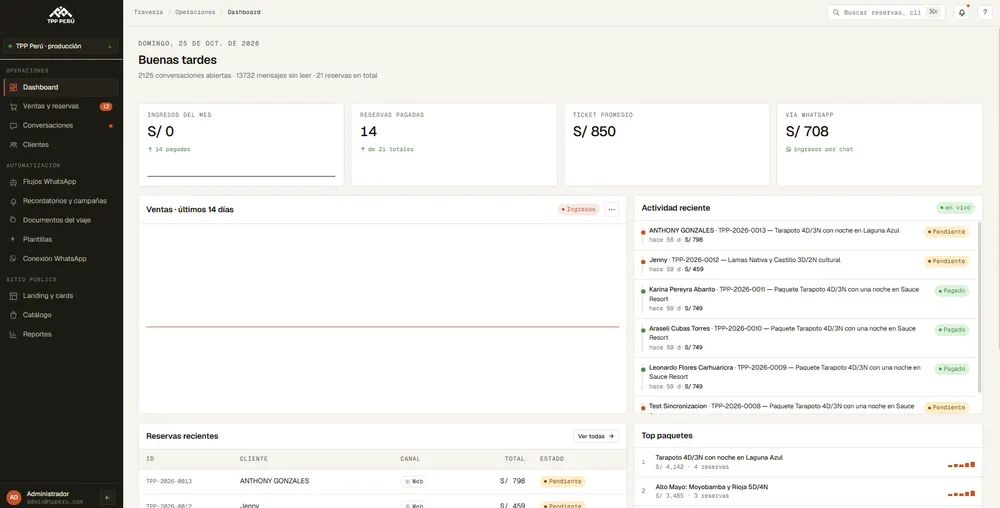The height and width of the screenshot is (508, 1000).
Task: Click the ID column header
Action: (x=150, y=459)
